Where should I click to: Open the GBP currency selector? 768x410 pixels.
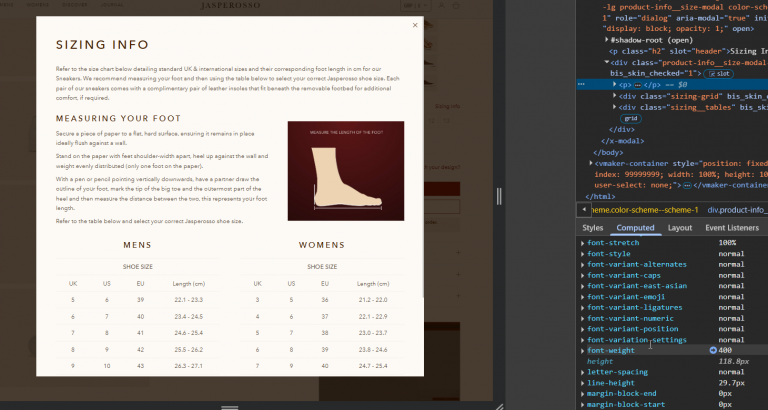tap(416, 5)
